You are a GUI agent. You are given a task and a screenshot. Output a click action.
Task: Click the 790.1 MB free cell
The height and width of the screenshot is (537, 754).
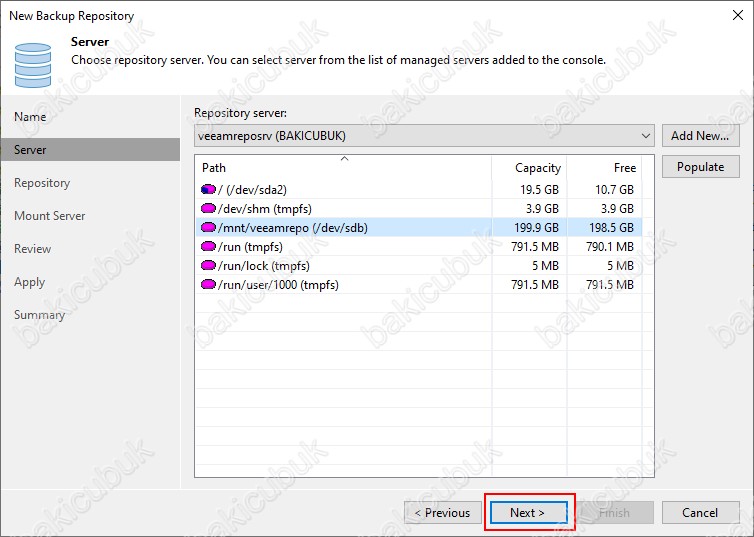pyautogui.click(x=604, y=246)
